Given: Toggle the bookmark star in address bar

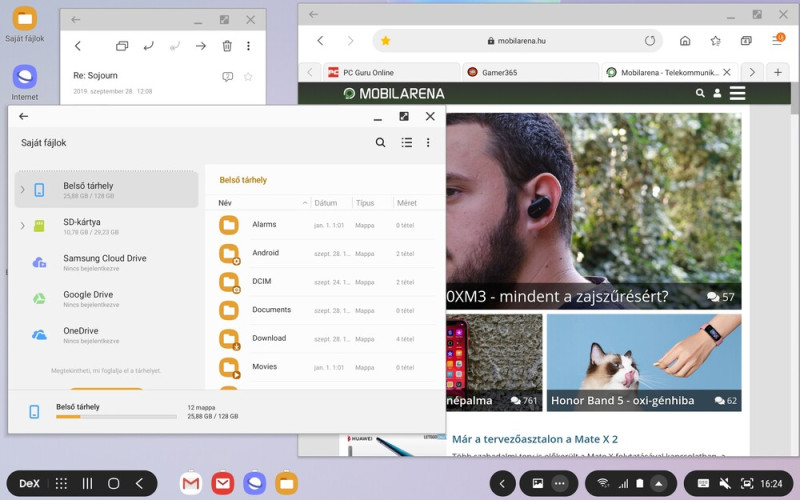Looking at the screenshot, I should click(385, 41).
